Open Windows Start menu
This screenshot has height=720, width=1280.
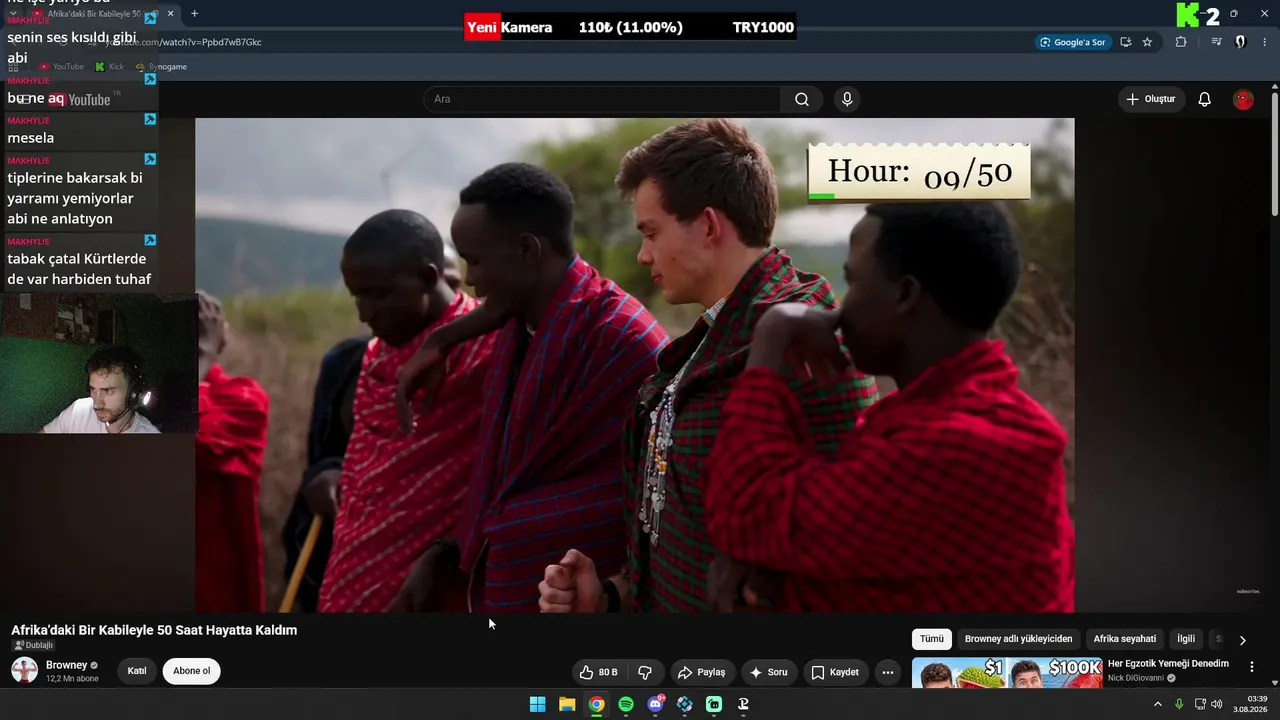click(x=537, y=704)
